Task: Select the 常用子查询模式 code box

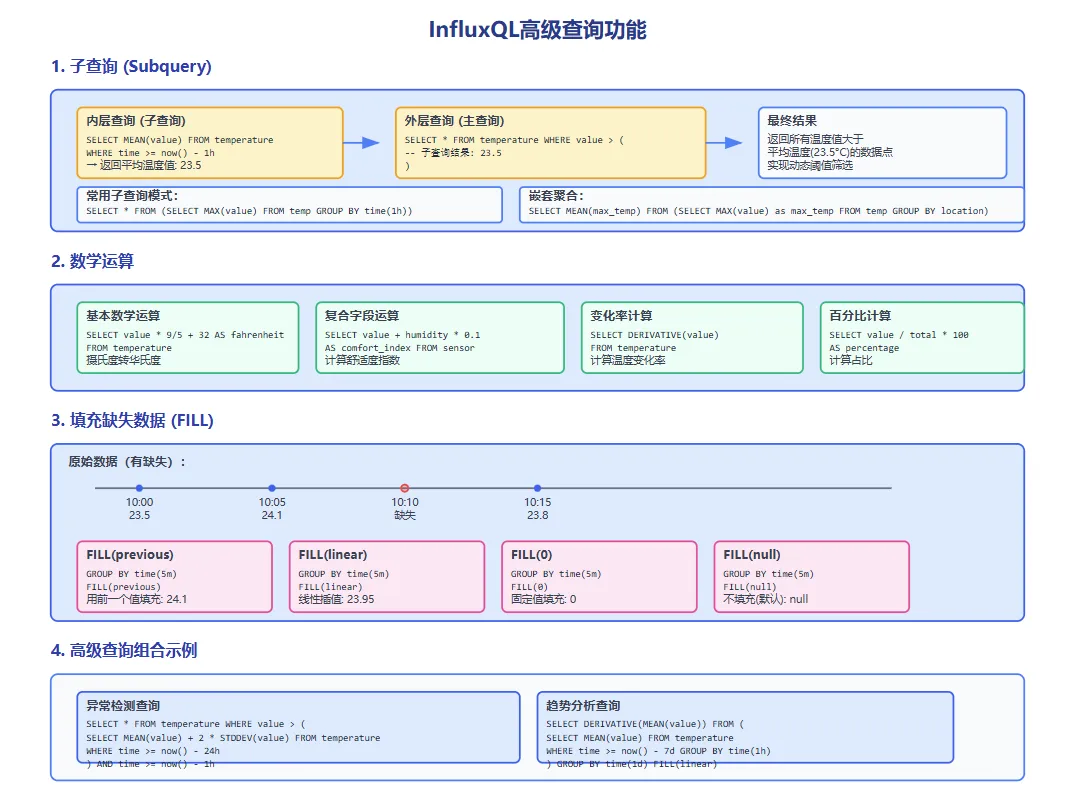Action: click(289, 205)
